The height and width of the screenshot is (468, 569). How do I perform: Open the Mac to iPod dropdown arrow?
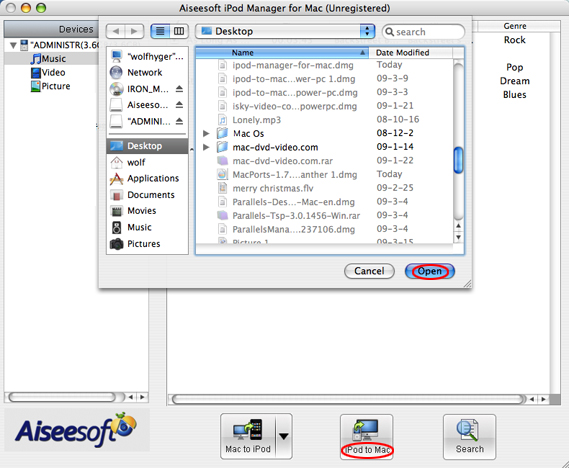click(x=284, y=436)
